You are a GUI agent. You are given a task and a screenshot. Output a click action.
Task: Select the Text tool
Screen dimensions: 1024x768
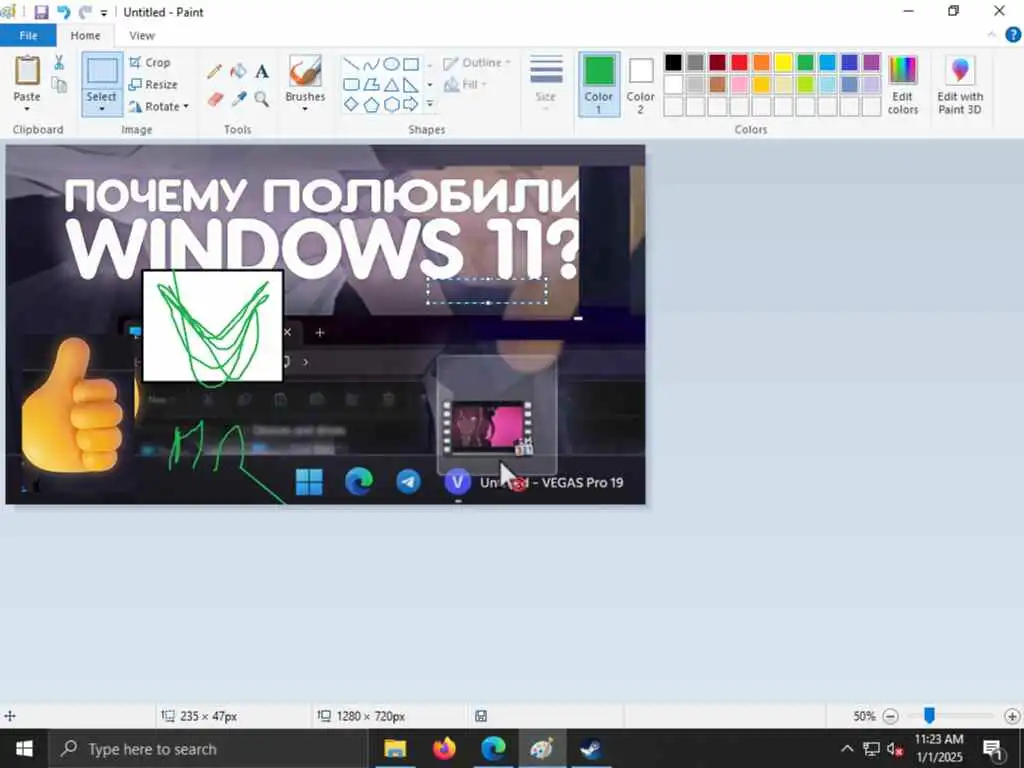click(x=262, y=71)
